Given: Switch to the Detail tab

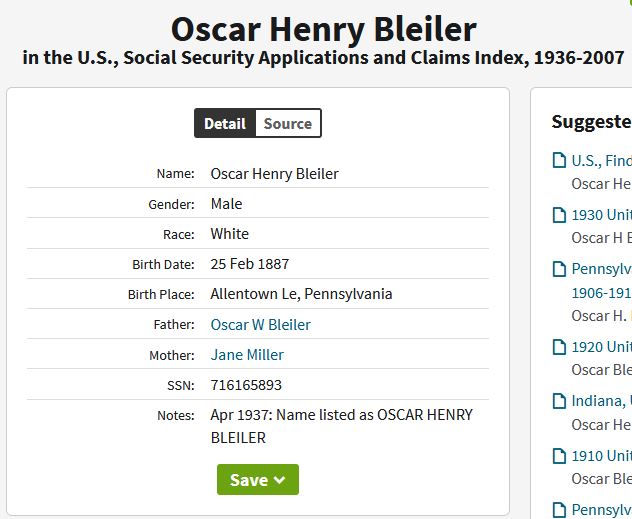Looking at the screenshot, I should pos(225,124).
